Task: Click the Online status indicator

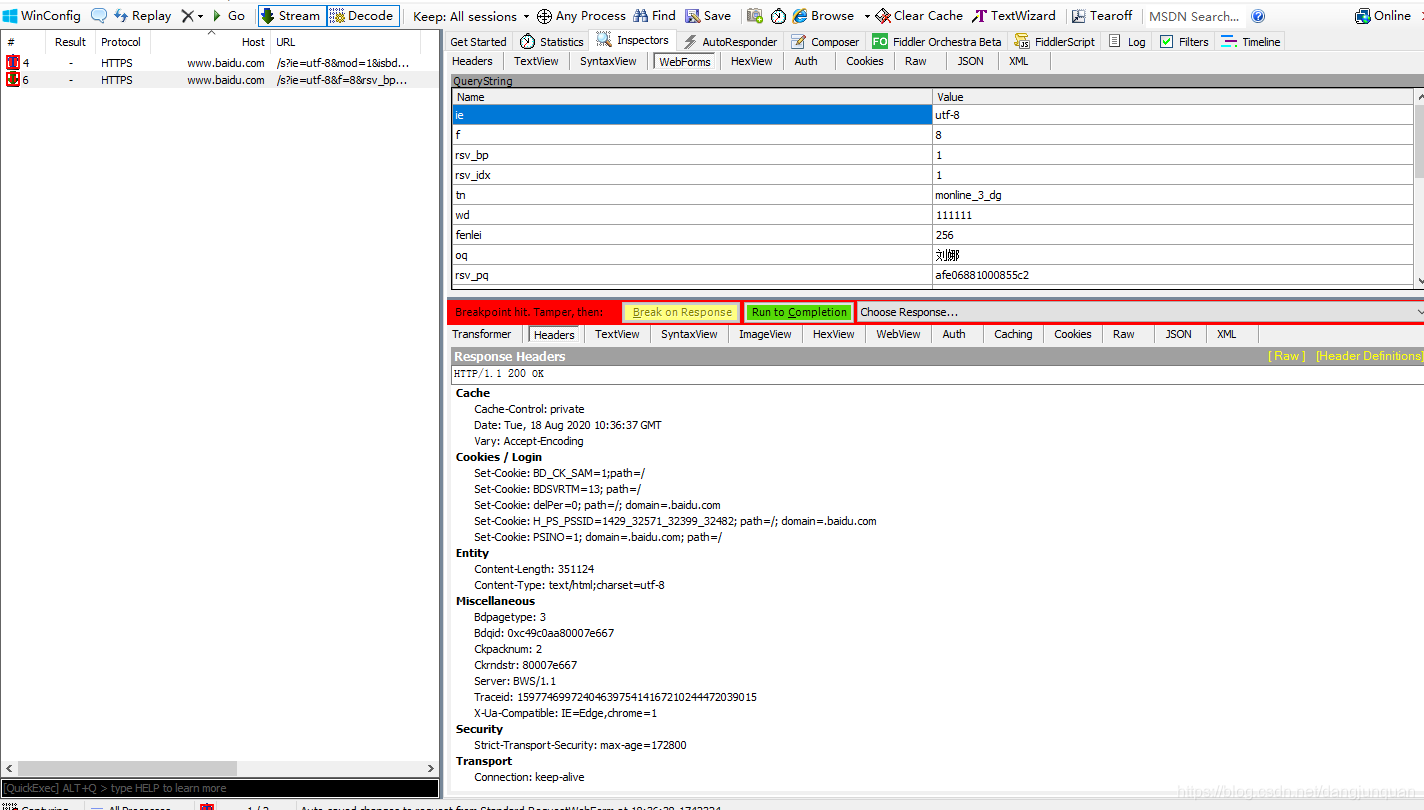Action: [x=1382, y=16]
